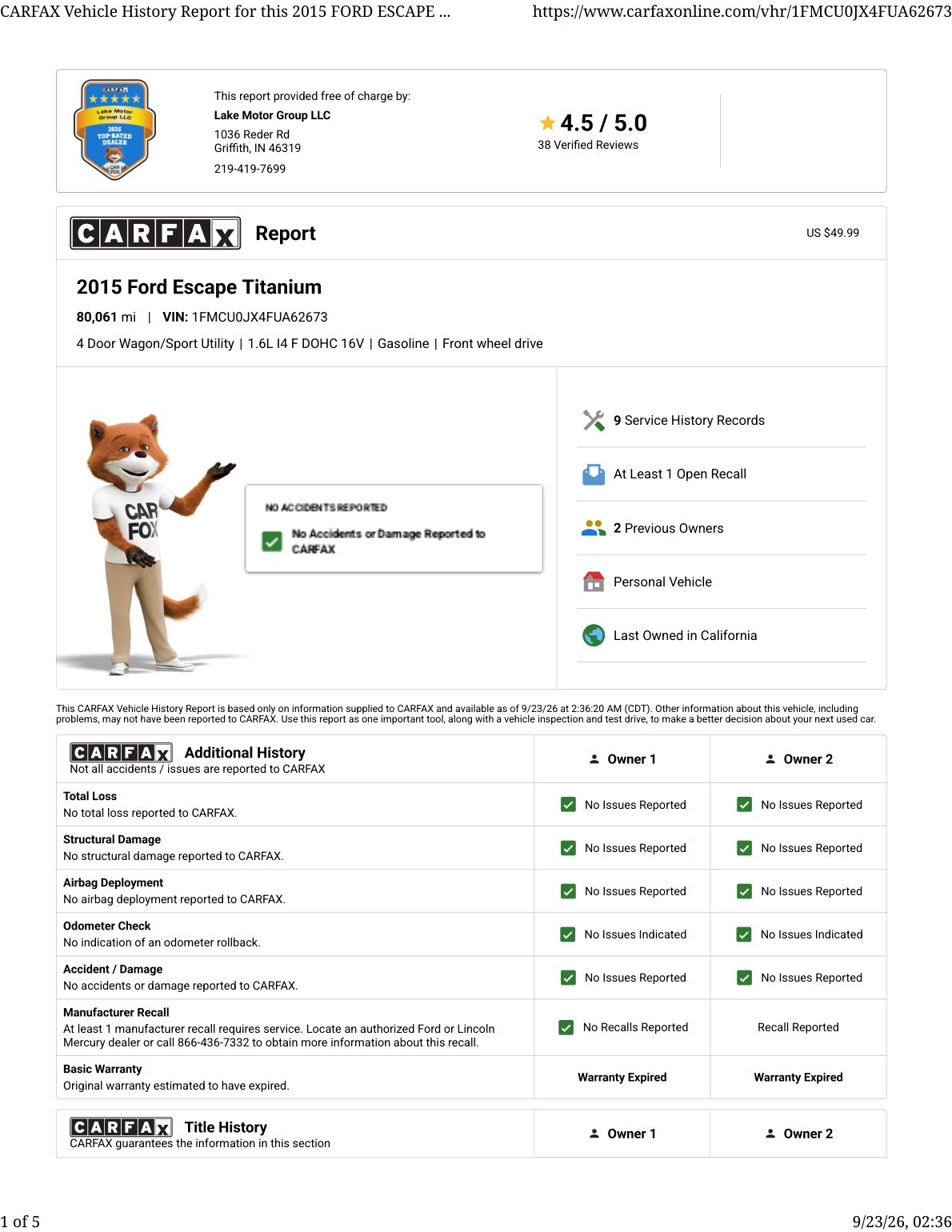Image resolution: width=952 pixels, height=1232 pixels.
Task: Click Warranty Expired under Owner 1
Action: 622,1078
